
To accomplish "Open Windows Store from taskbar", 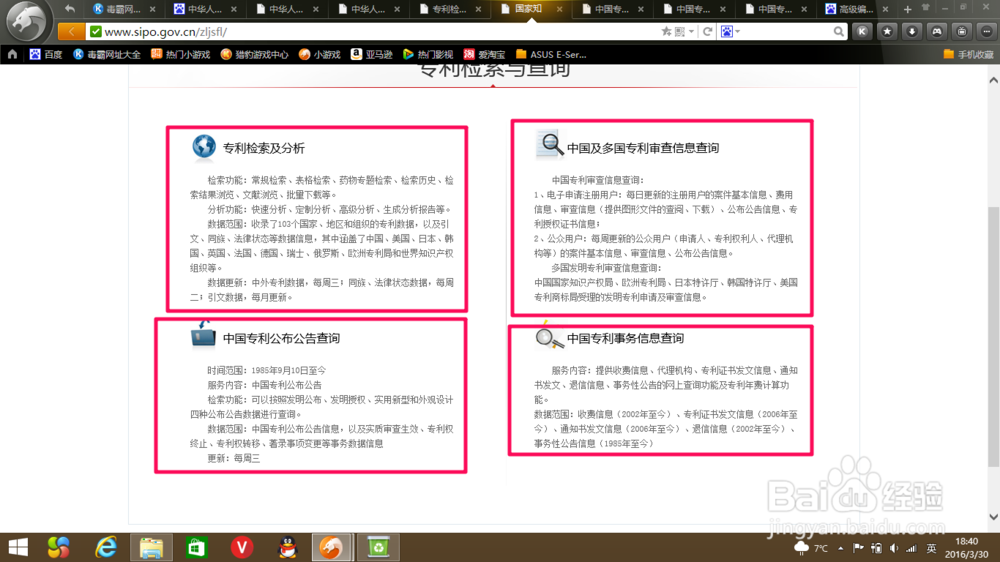I will pyautogui.click(x=196, y=547).
